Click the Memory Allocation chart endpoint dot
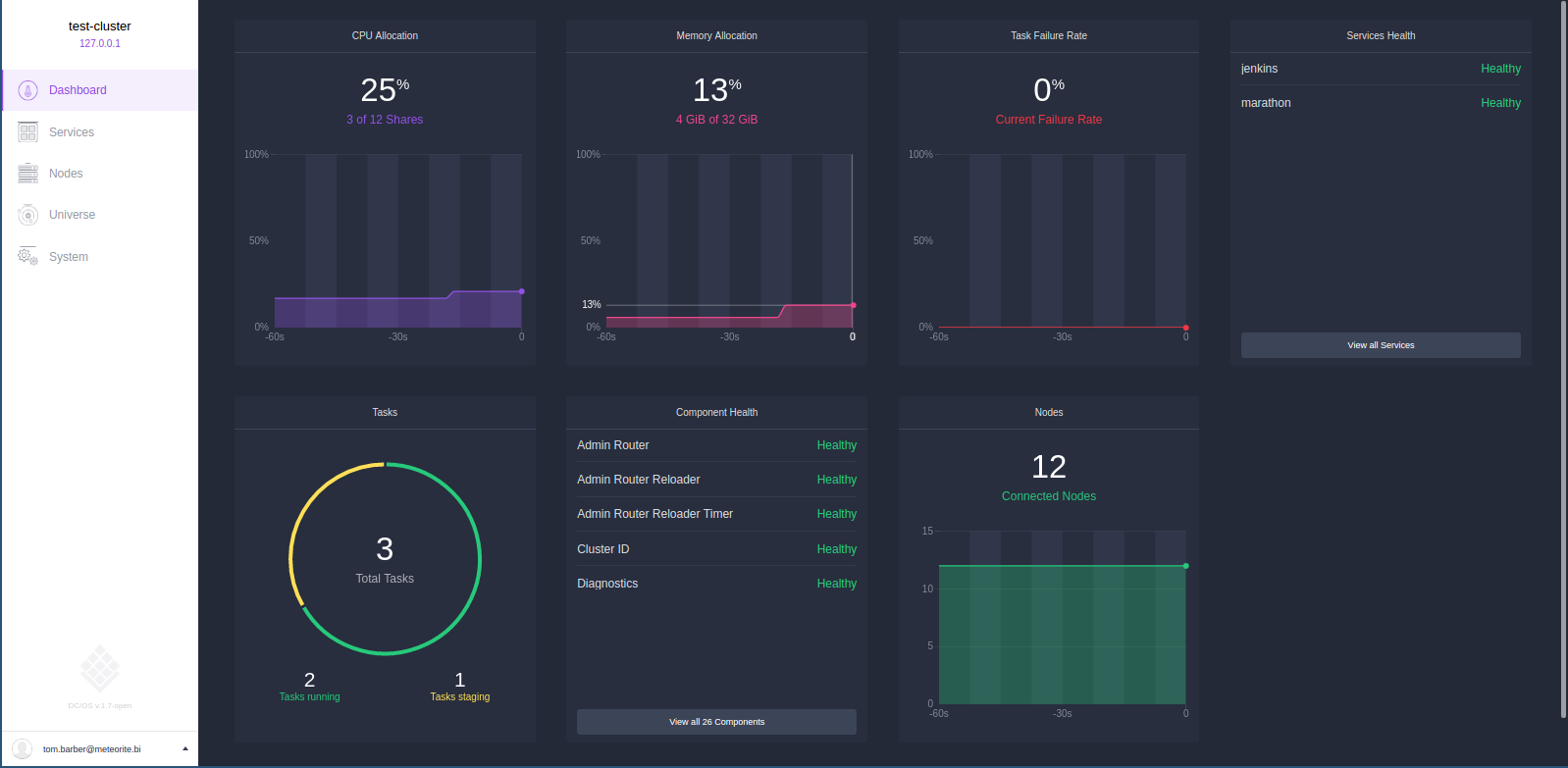 [x=854, y=305]
